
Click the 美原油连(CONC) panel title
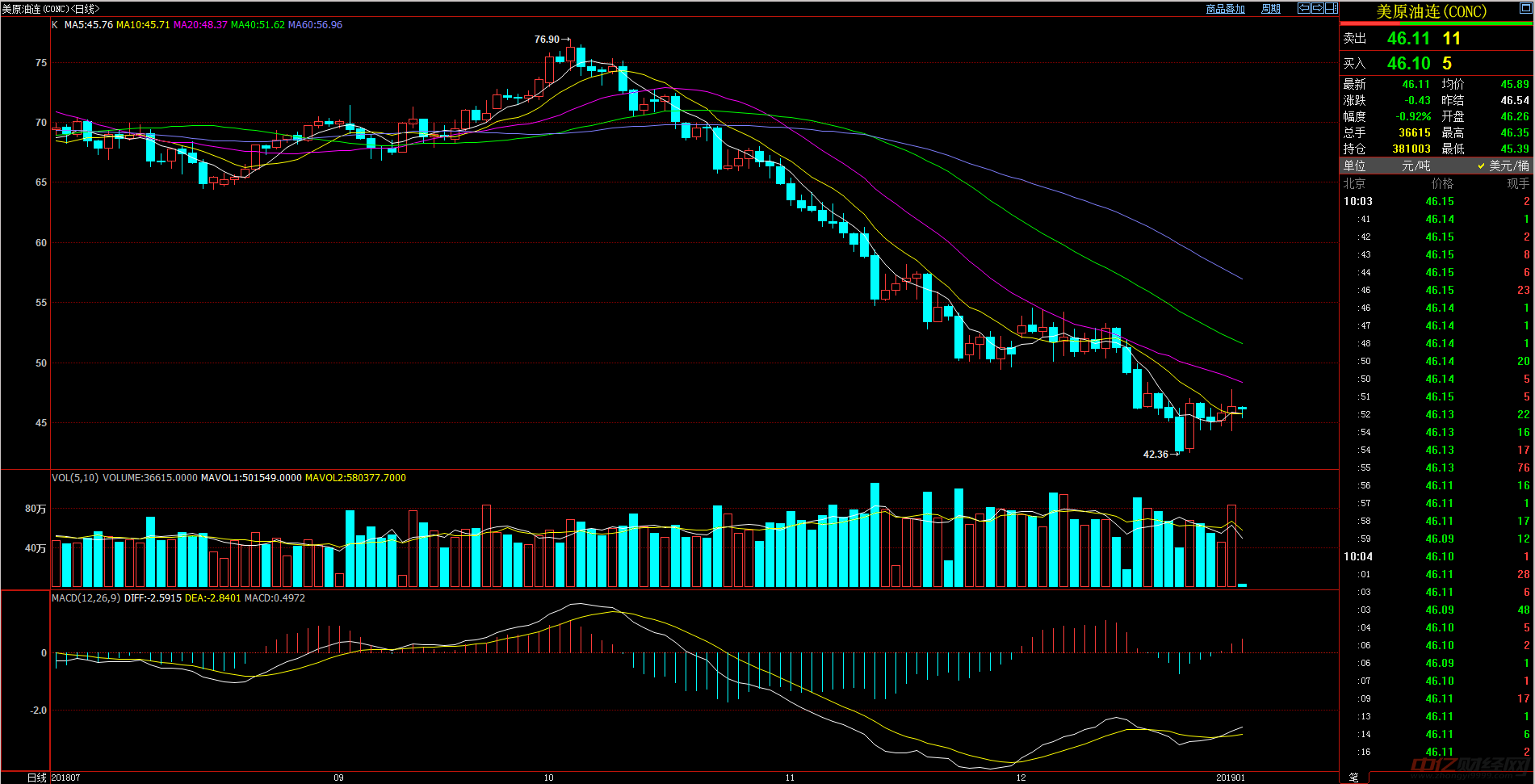click(x=1431, y=11)
